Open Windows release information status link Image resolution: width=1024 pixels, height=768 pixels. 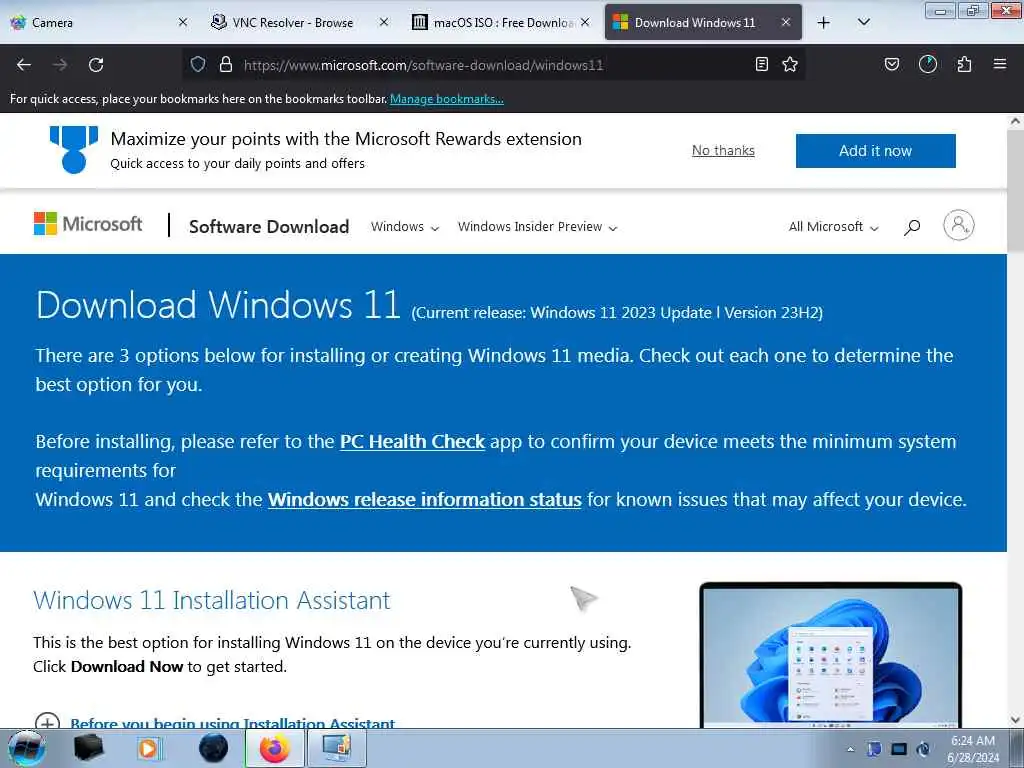tap(424, 500)
